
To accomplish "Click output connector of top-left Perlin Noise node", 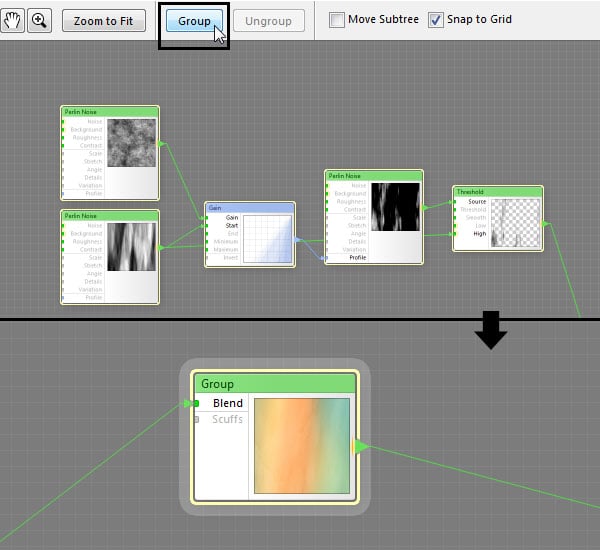I will tap(161, 145).
